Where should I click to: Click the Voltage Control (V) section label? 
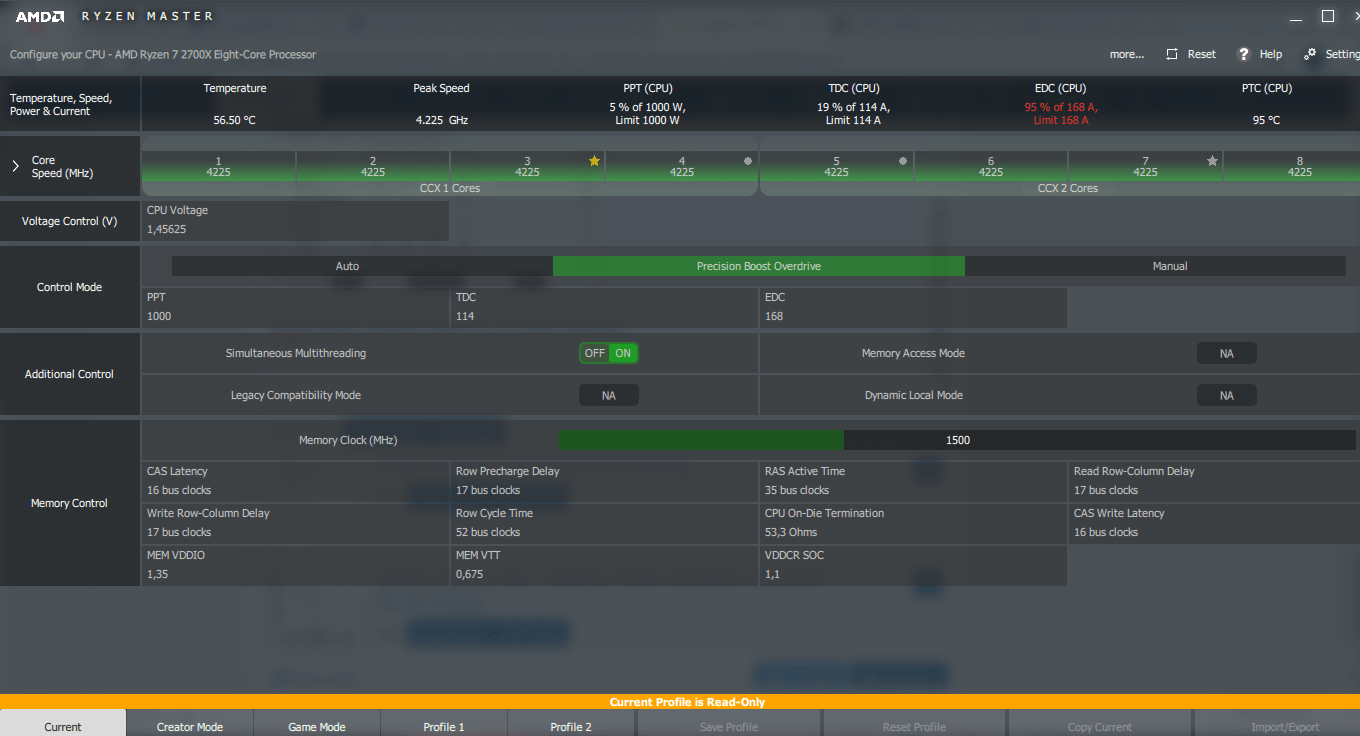69,221
